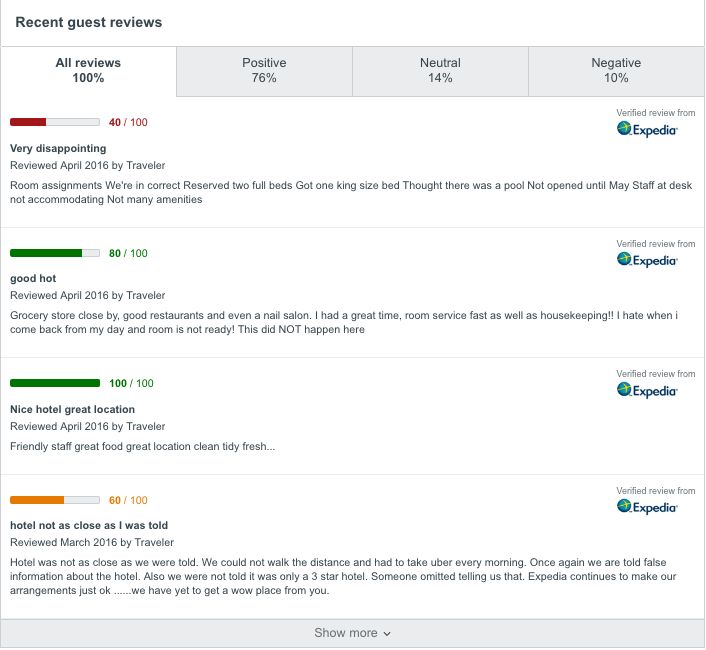Click the orange 60/100 rating bar

coord(55,500)
